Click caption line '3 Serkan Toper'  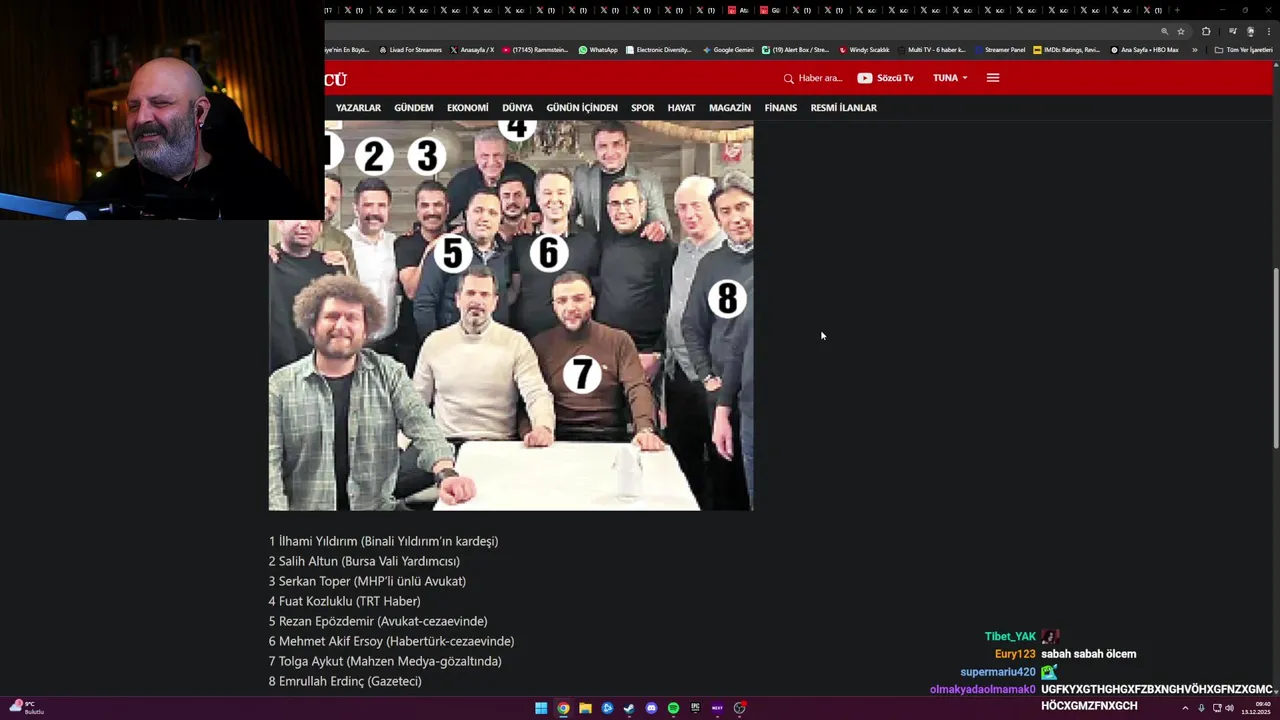coord(367,581)
